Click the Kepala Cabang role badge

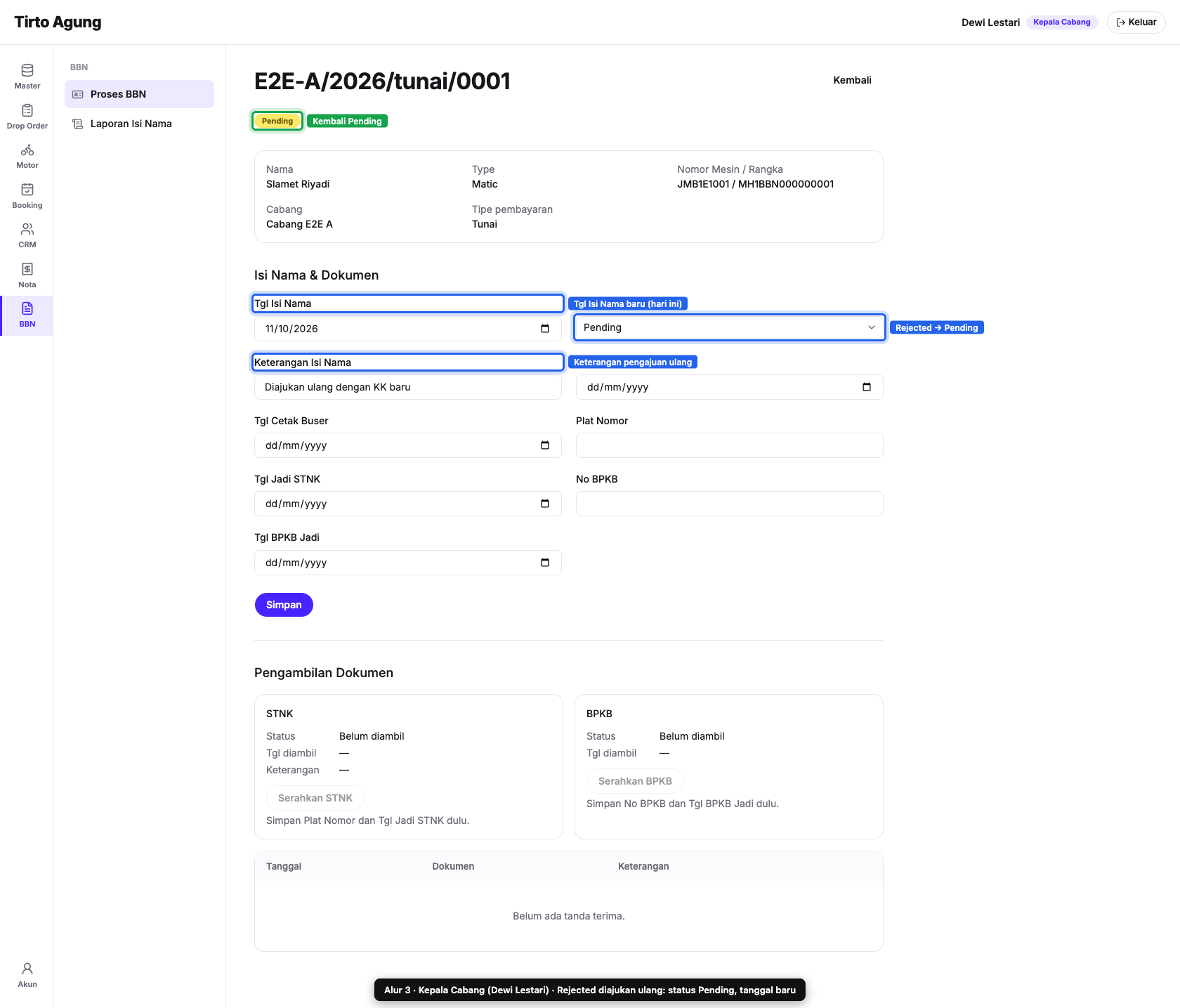pyautogui.click(x=1061, y=22)
